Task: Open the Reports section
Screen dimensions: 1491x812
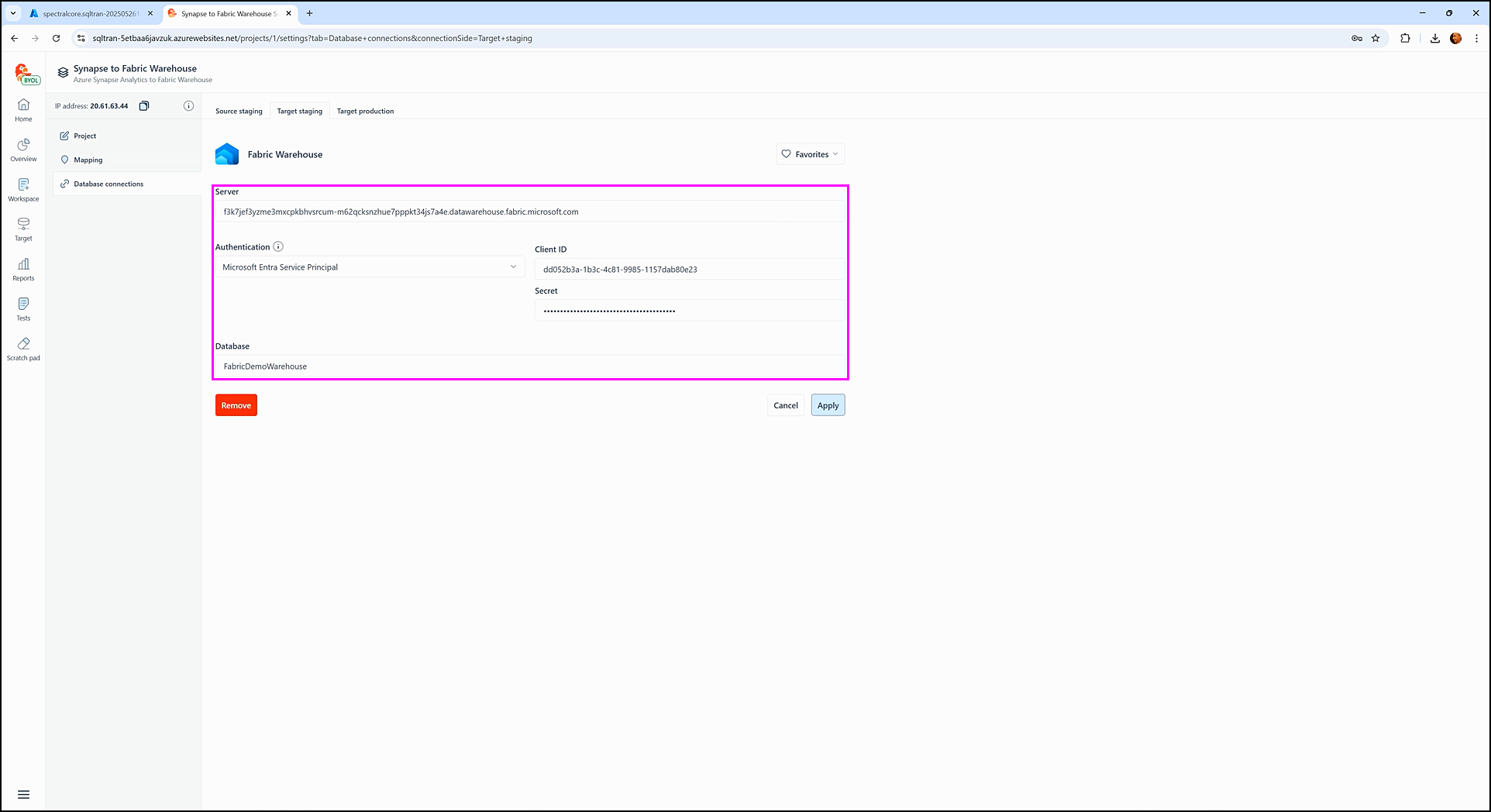Action: [x=23, y=269]
